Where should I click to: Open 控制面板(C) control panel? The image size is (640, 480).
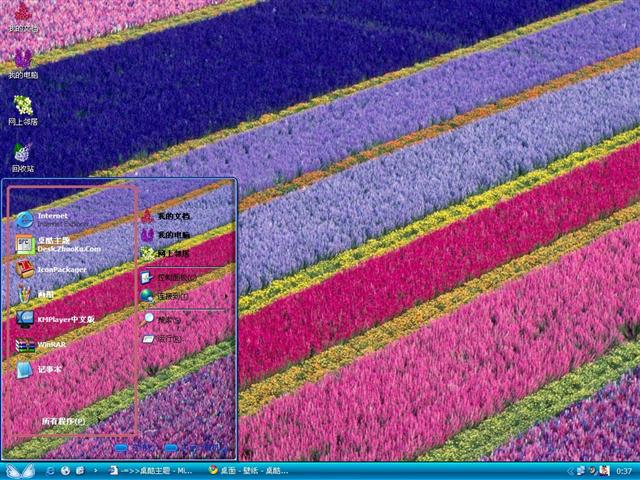click(x=169, y=278)
